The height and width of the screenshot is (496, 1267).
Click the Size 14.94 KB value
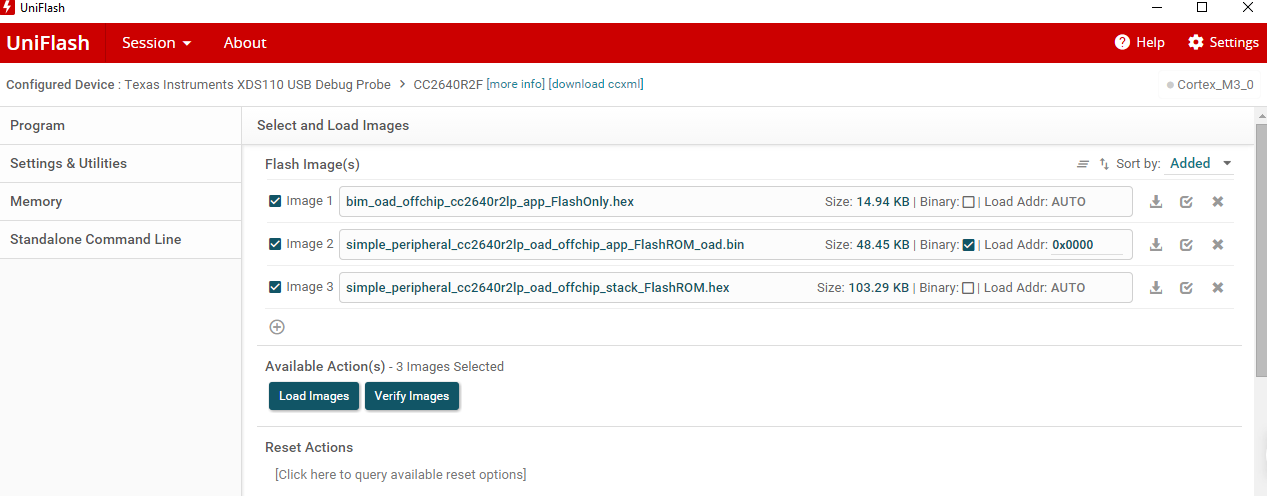[x=883, y=202]
